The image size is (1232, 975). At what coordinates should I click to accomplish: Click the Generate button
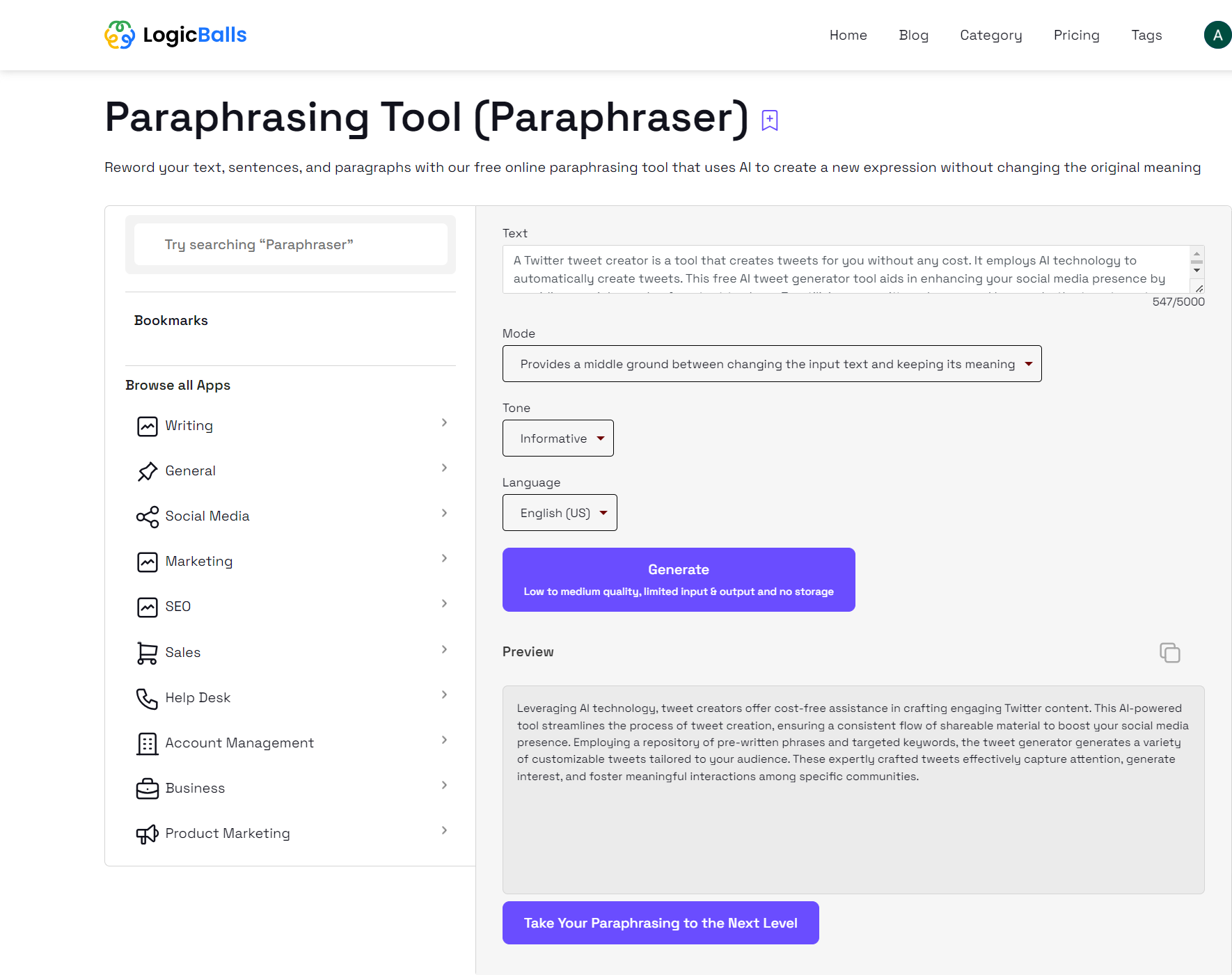point(679,580)
